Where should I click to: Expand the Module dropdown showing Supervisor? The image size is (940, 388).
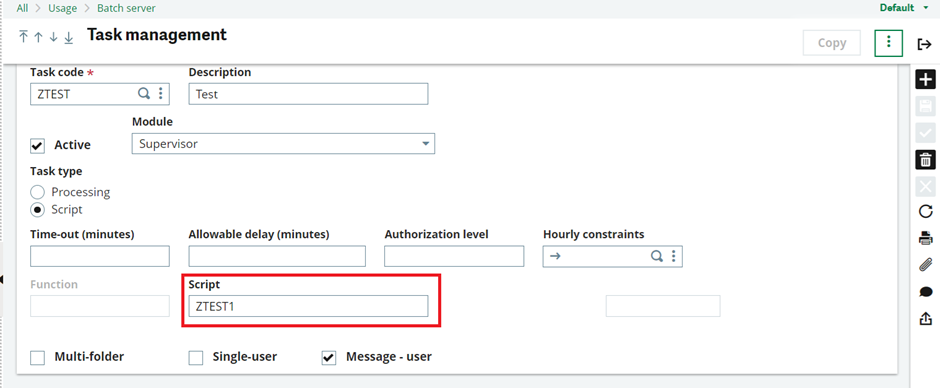pos(283,144)
